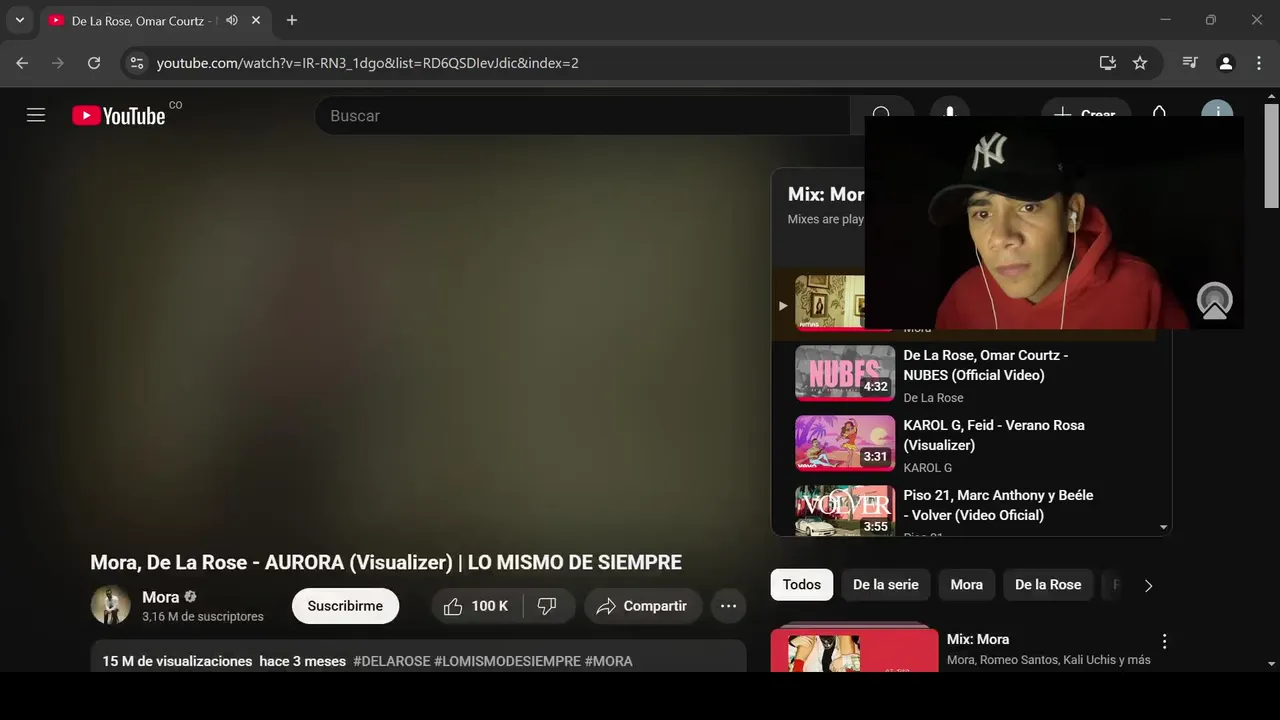
Task: Click the #MORA hashtag
Action: (609, 661)
